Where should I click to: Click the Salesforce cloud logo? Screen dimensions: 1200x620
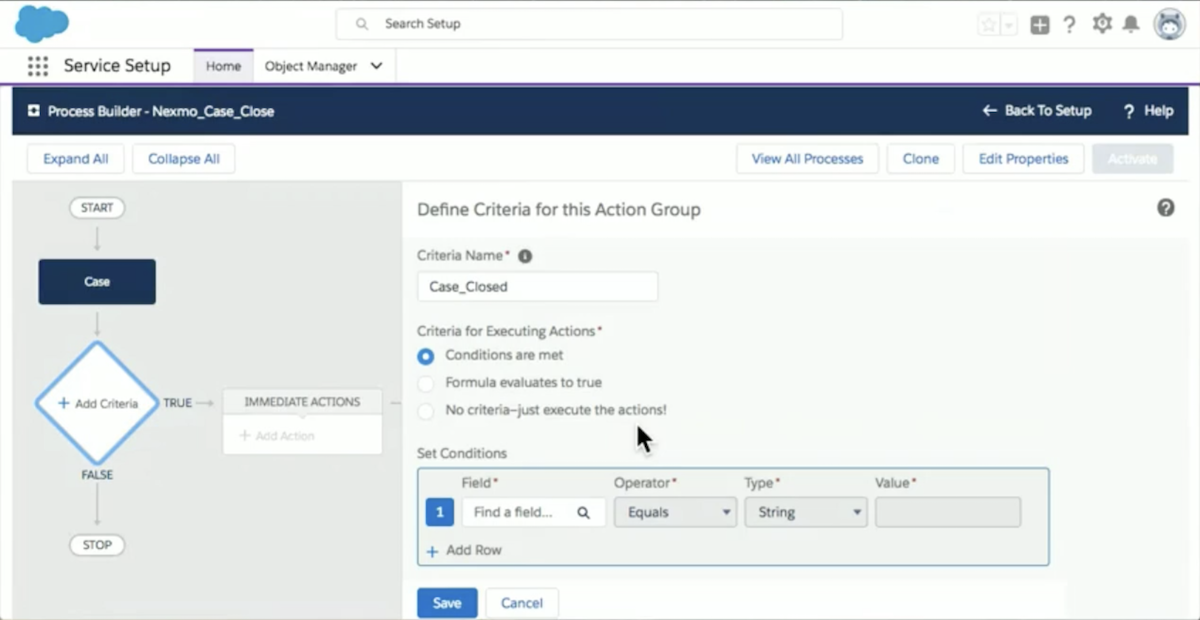41,23
